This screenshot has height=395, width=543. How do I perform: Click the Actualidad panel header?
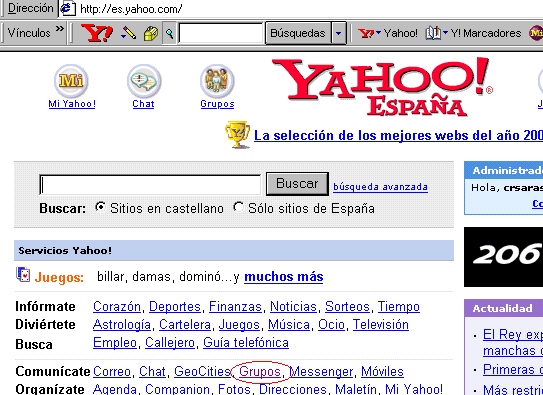[504, 308]
